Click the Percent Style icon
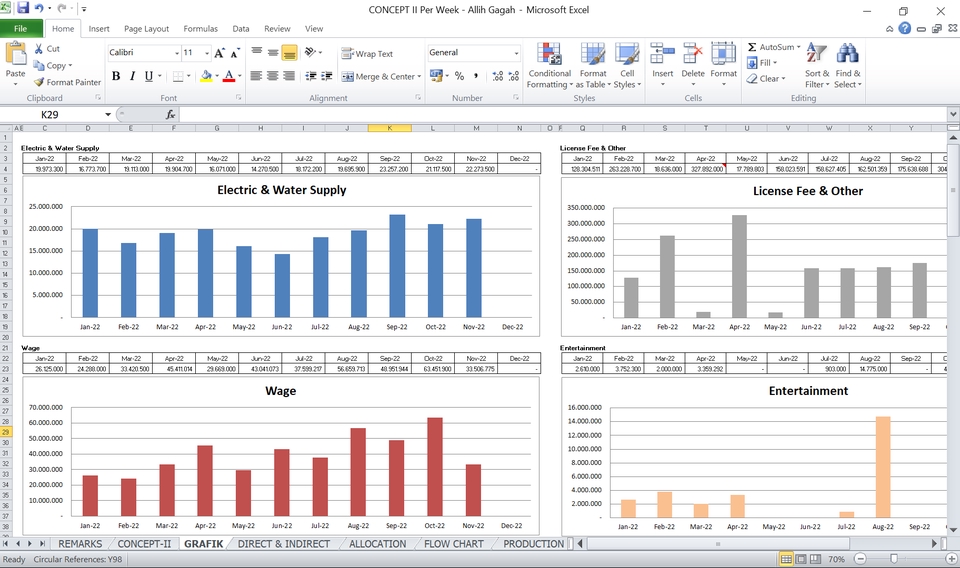The height and width of the screenshot is (568, 960). [459, 76]
